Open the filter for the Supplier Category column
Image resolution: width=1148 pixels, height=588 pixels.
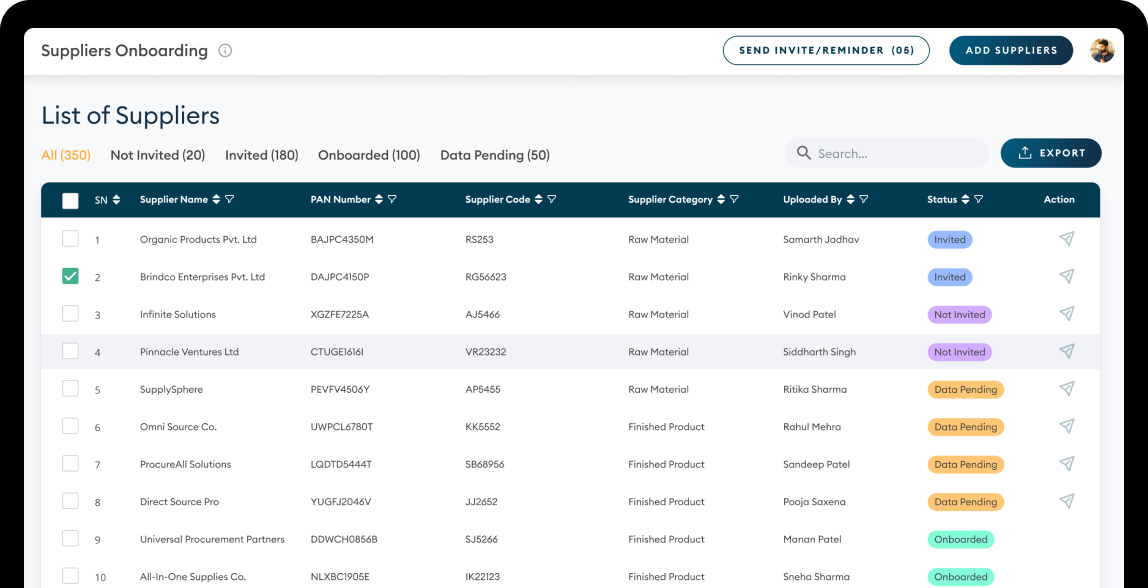point(735,199)
